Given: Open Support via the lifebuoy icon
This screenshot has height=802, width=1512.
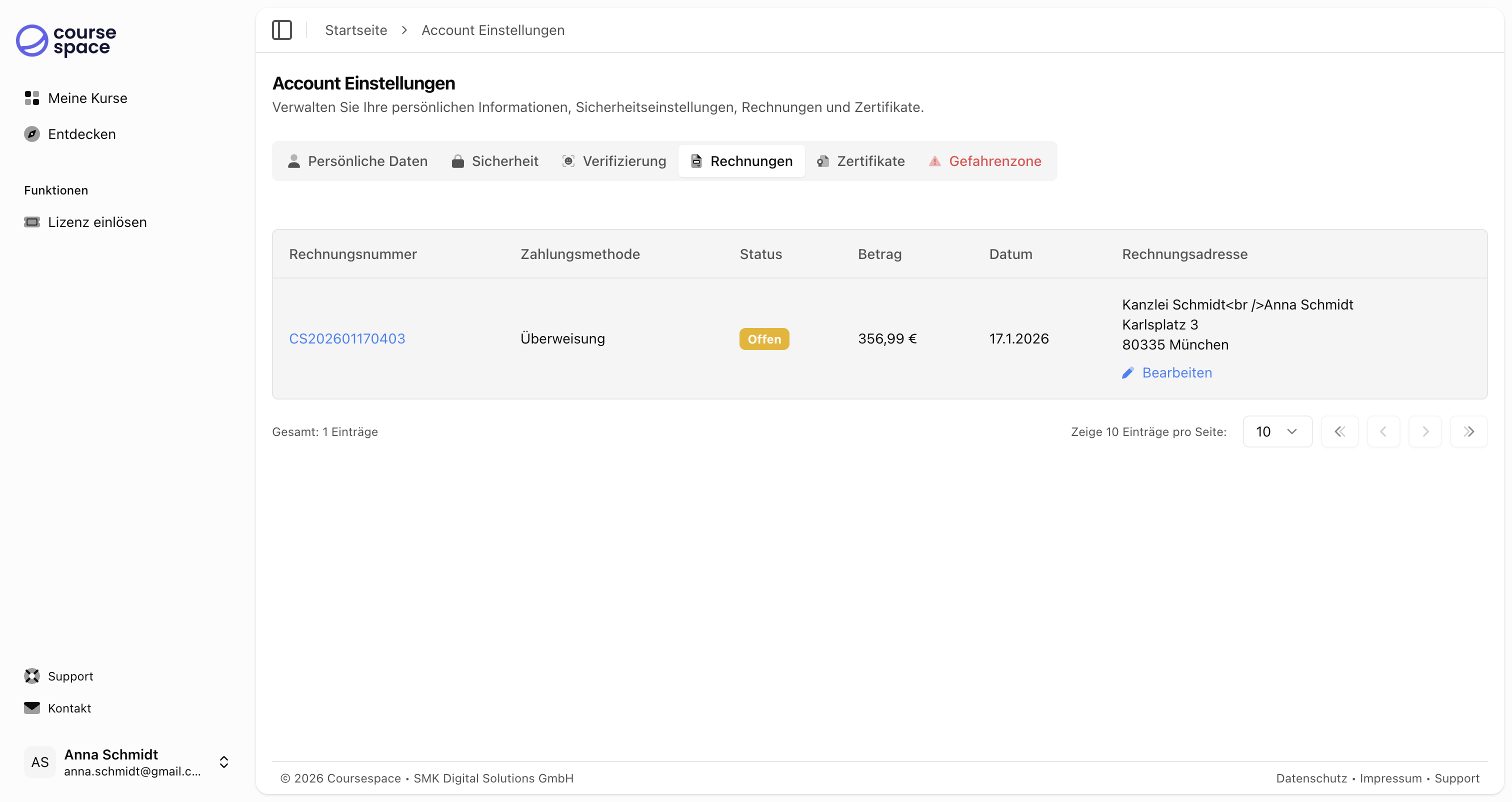Looking at the screenshot, I should tap(31, 676).
